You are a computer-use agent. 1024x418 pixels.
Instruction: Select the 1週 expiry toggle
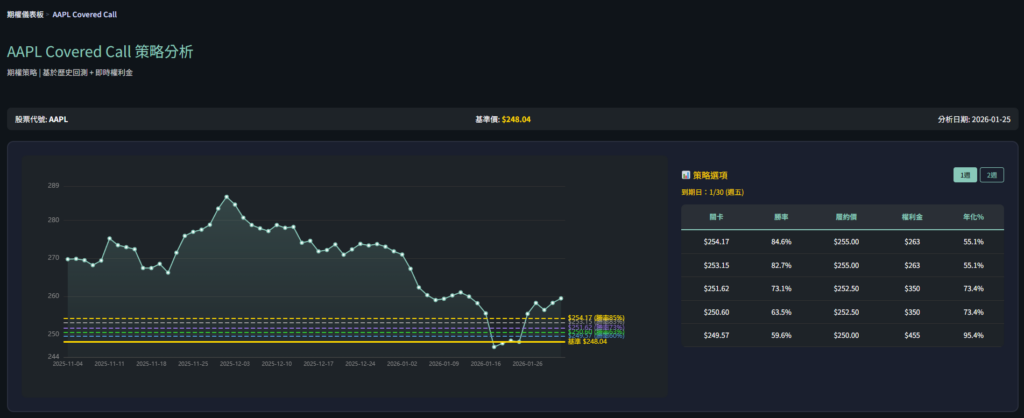point(964,175)
